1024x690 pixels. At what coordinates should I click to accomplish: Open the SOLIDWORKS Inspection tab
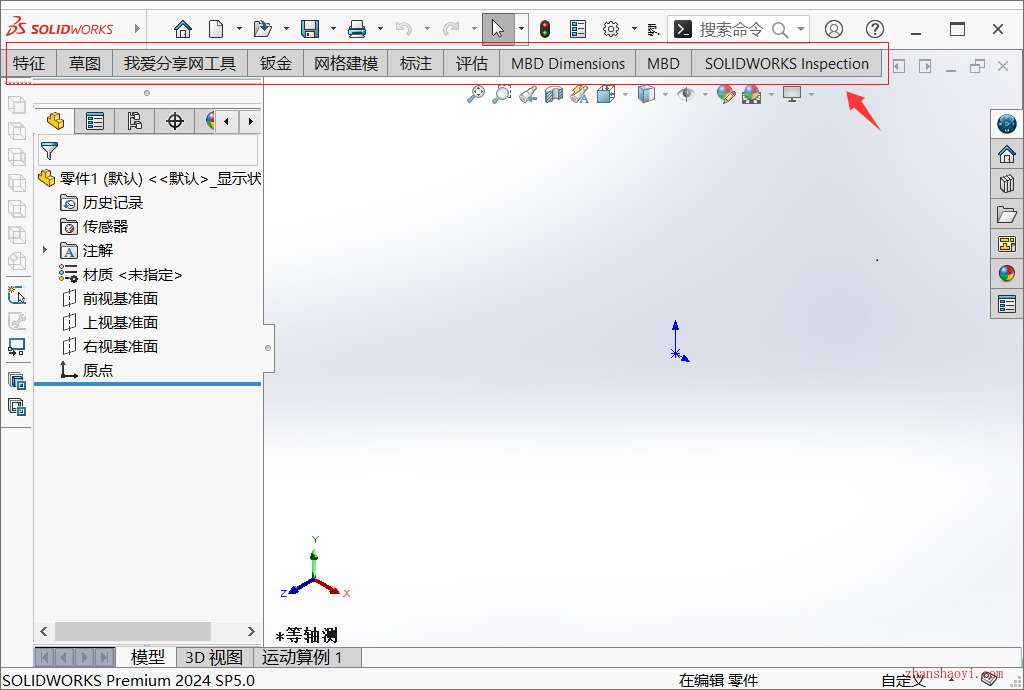coord(787,64)
